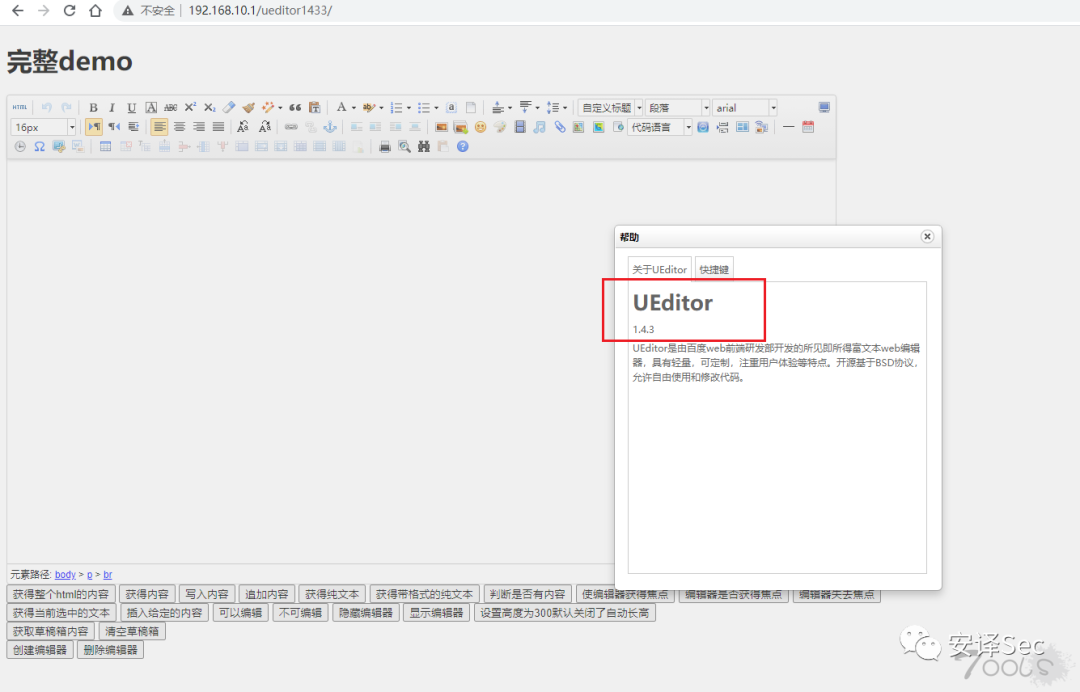1080x692 pixels.
Task: Open the 代码语言 code language dropdown
Action: click(x=659, y=127)
